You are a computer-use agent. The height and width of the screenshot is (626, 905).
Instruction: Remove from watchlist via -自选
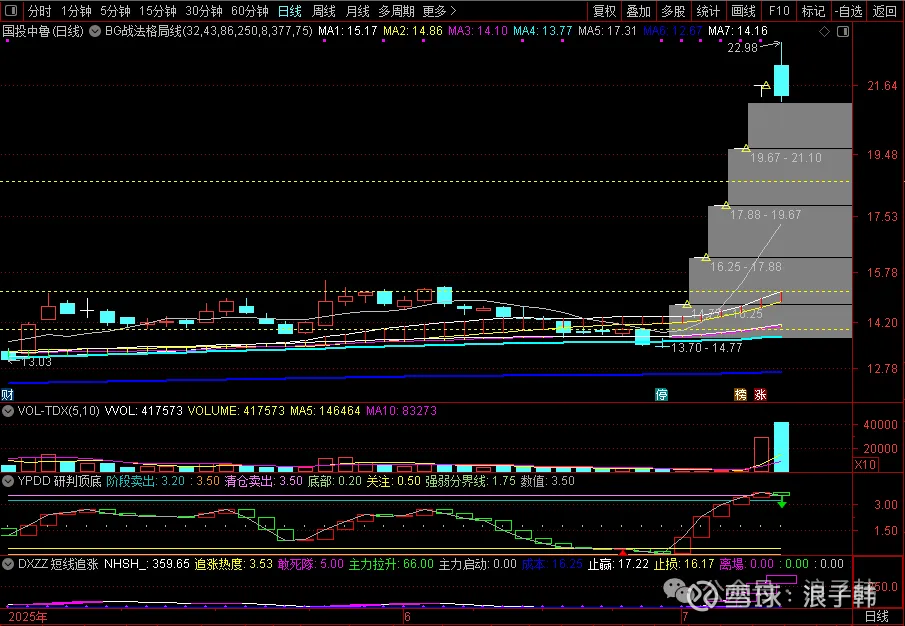(848, 11)
